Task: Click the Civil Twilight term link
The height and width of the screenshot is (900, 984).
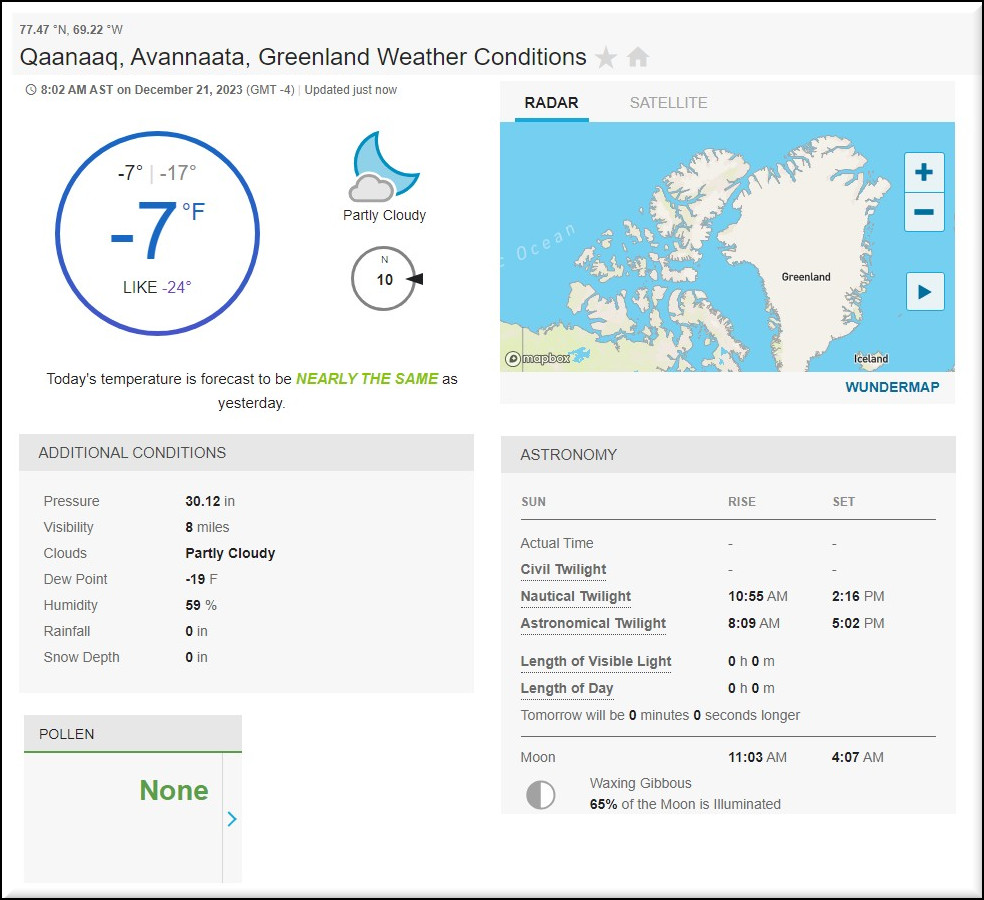Action: (563, 570)
